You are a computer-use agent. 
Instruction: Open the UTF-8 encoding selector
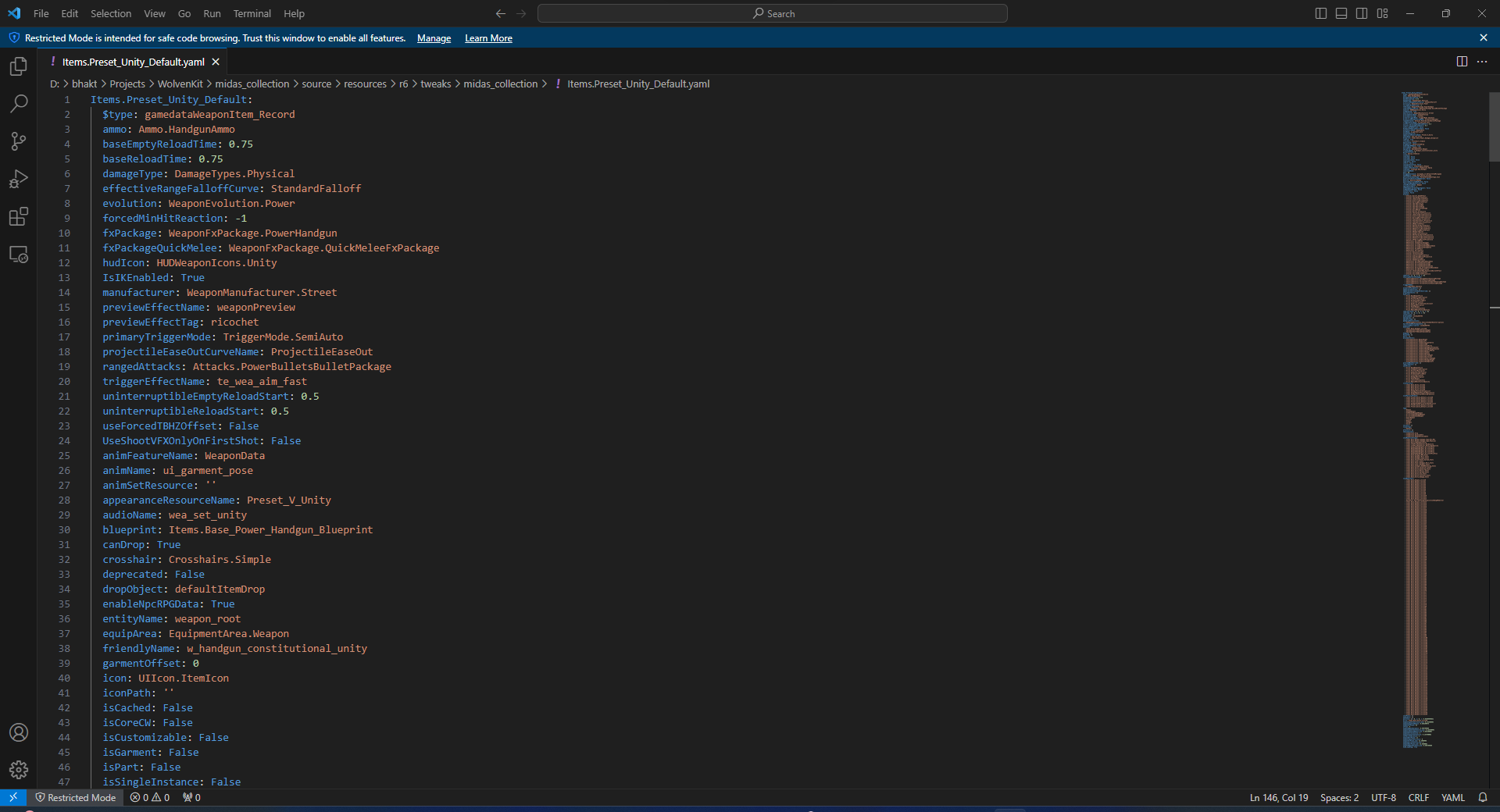[1383, 797]
